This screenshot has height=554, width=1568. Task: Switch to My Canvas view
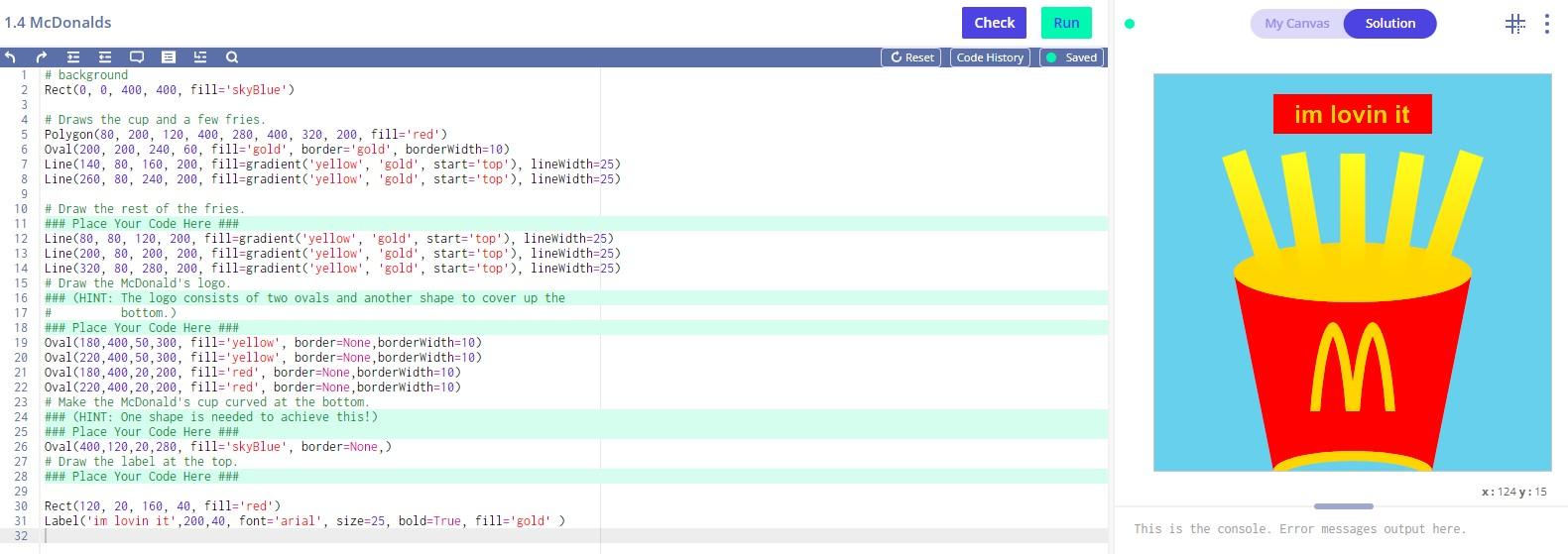pos(1296,24)
